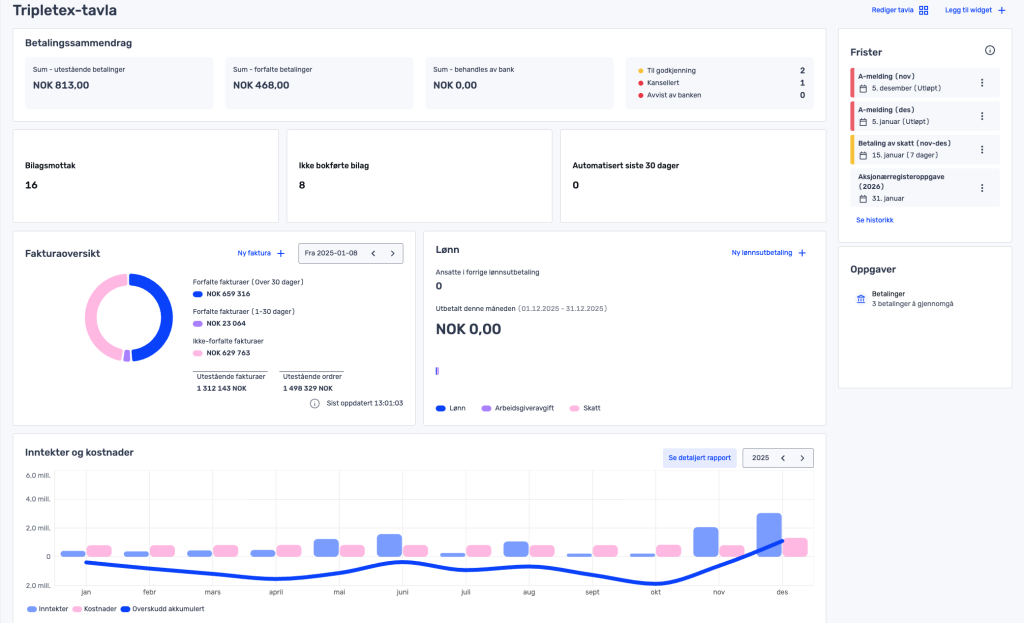The height and width of the screenshot is (623, 1024).
Task: Go to previous invoice date period
Action: click(374, 253)
